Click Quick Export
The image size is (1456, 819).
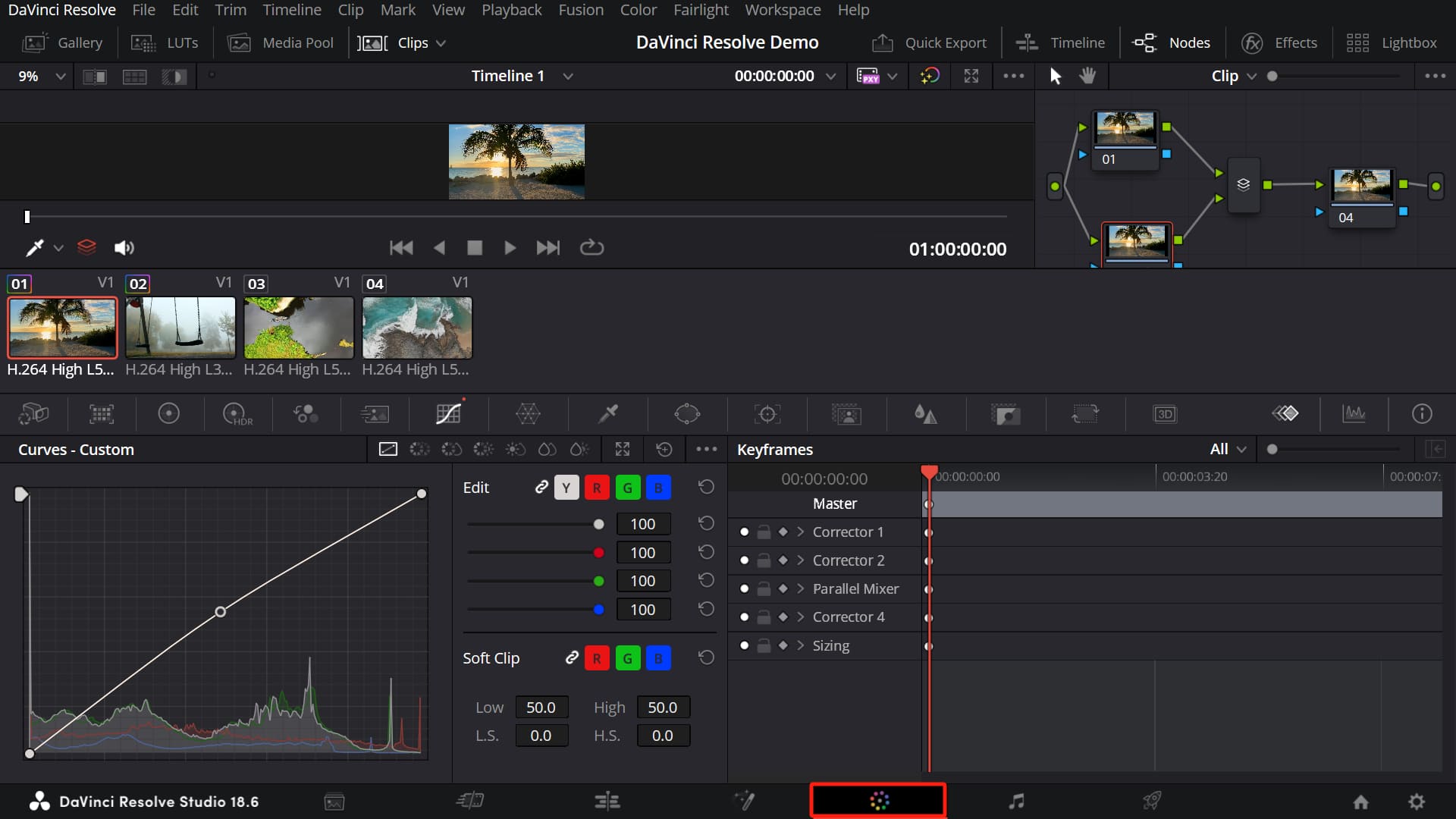930,43
